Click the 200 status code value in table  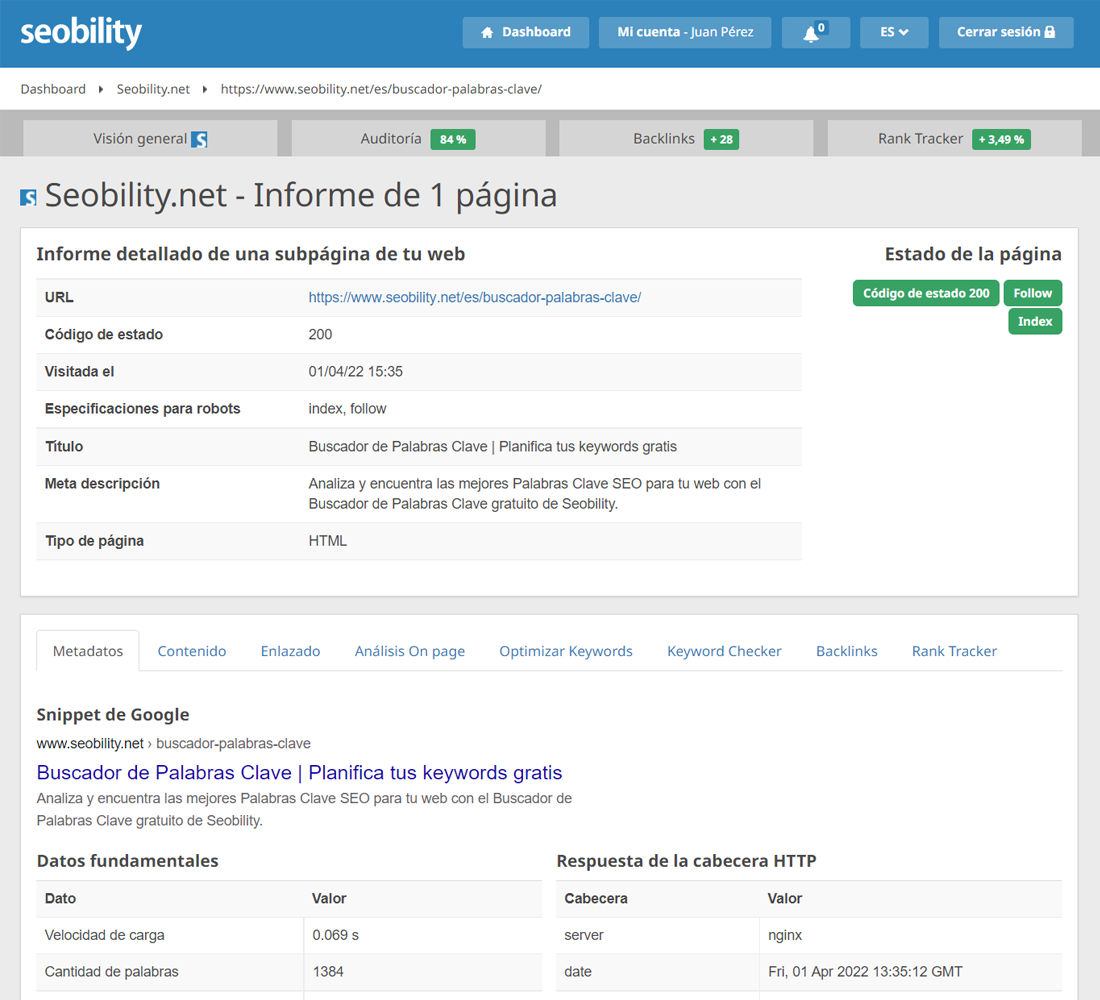(320, 334)
